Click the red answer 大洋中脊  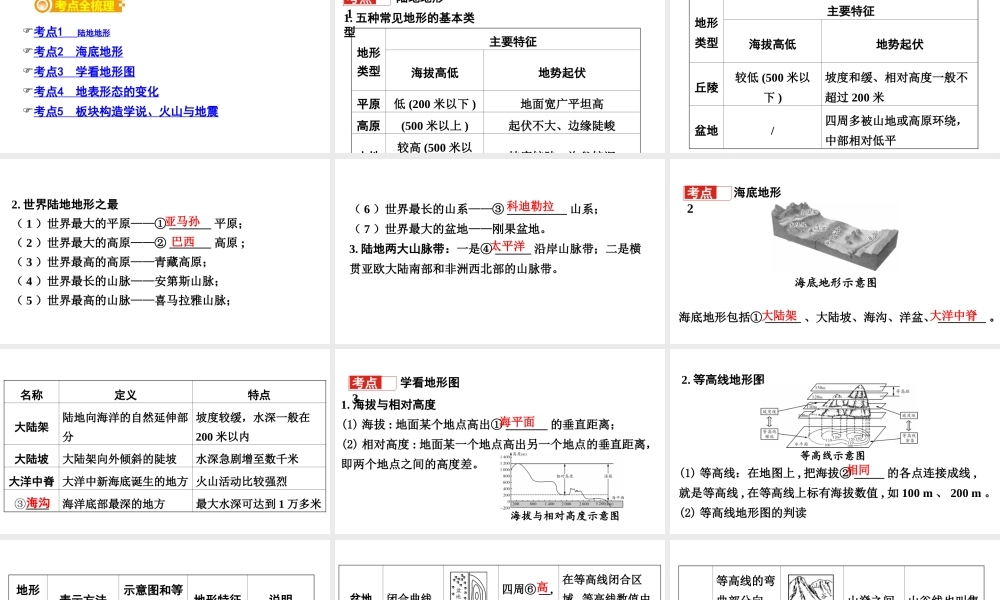(x=953, y=315)
